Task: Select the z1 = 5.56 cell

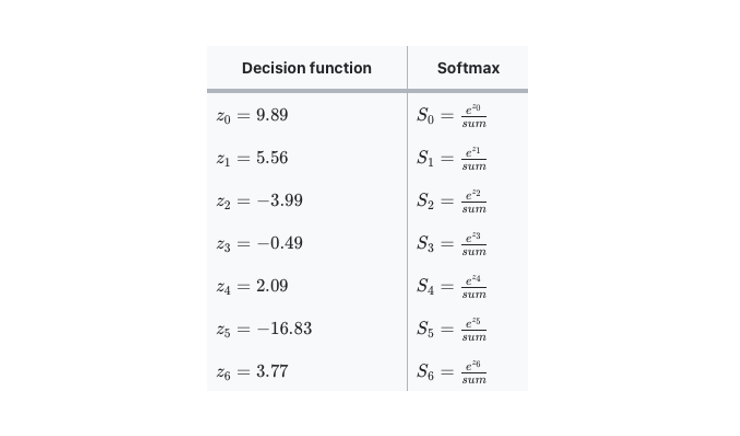Action: [252, 158]
